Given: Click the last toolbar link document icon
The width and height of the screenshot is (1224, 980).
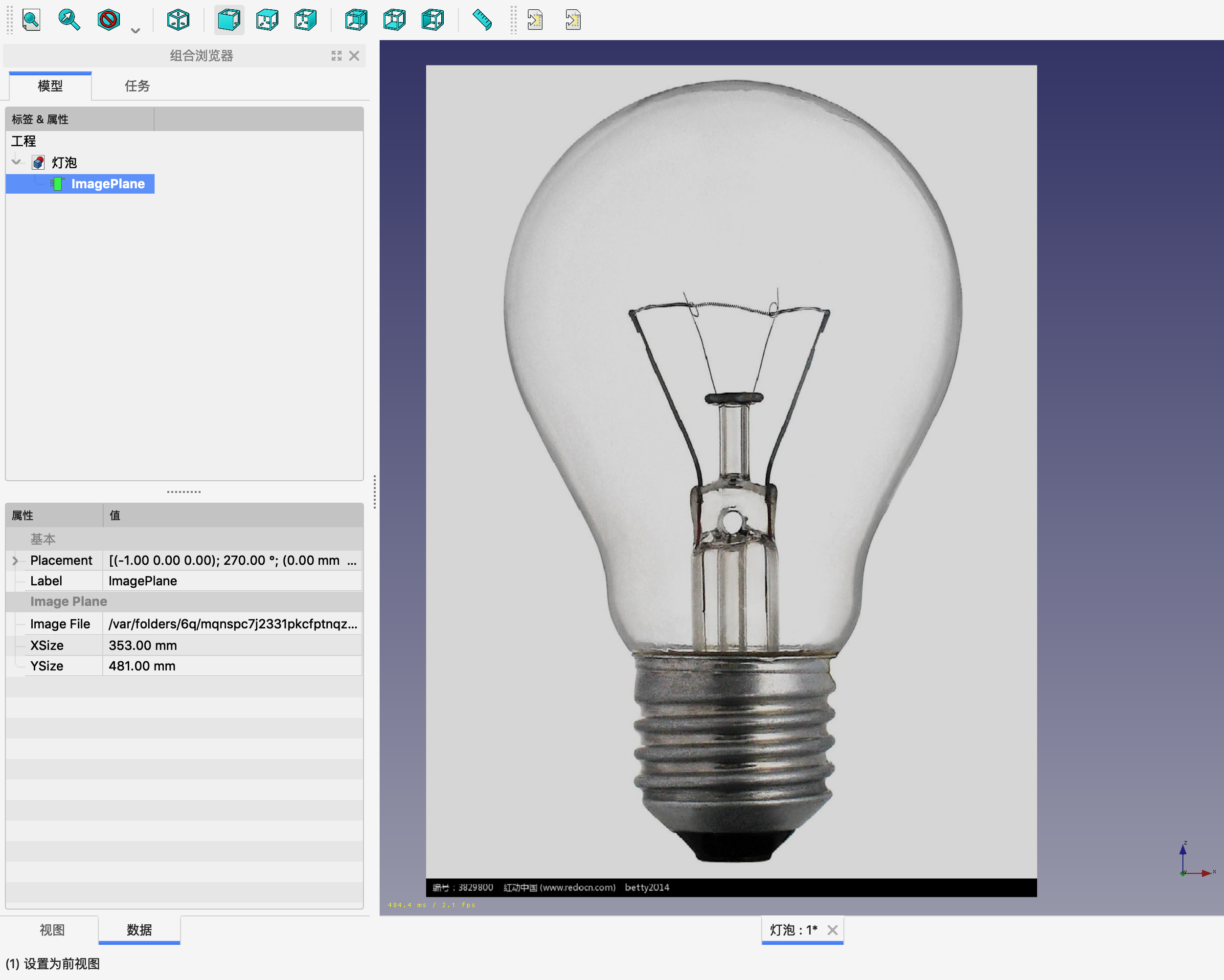Looking at the screenshot, I should [573, 20].
